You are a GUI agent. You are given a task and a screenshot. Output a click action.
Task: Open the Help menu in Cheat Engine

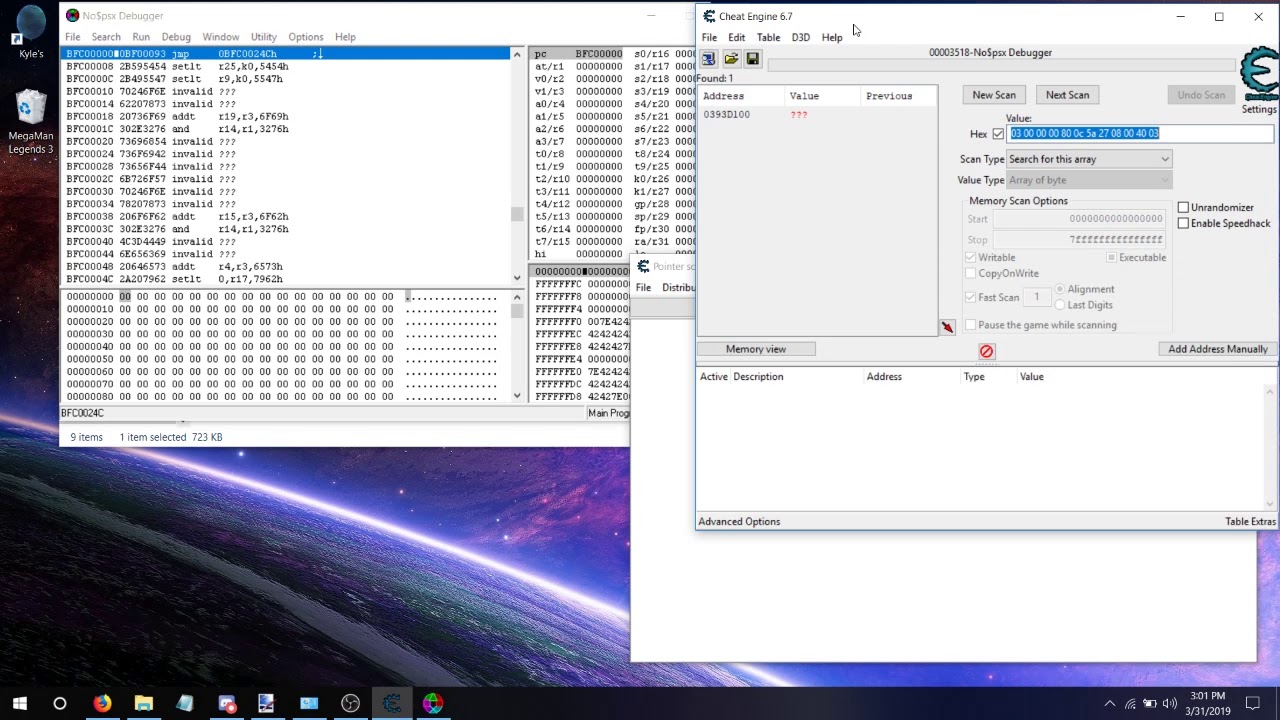(832, 38)
